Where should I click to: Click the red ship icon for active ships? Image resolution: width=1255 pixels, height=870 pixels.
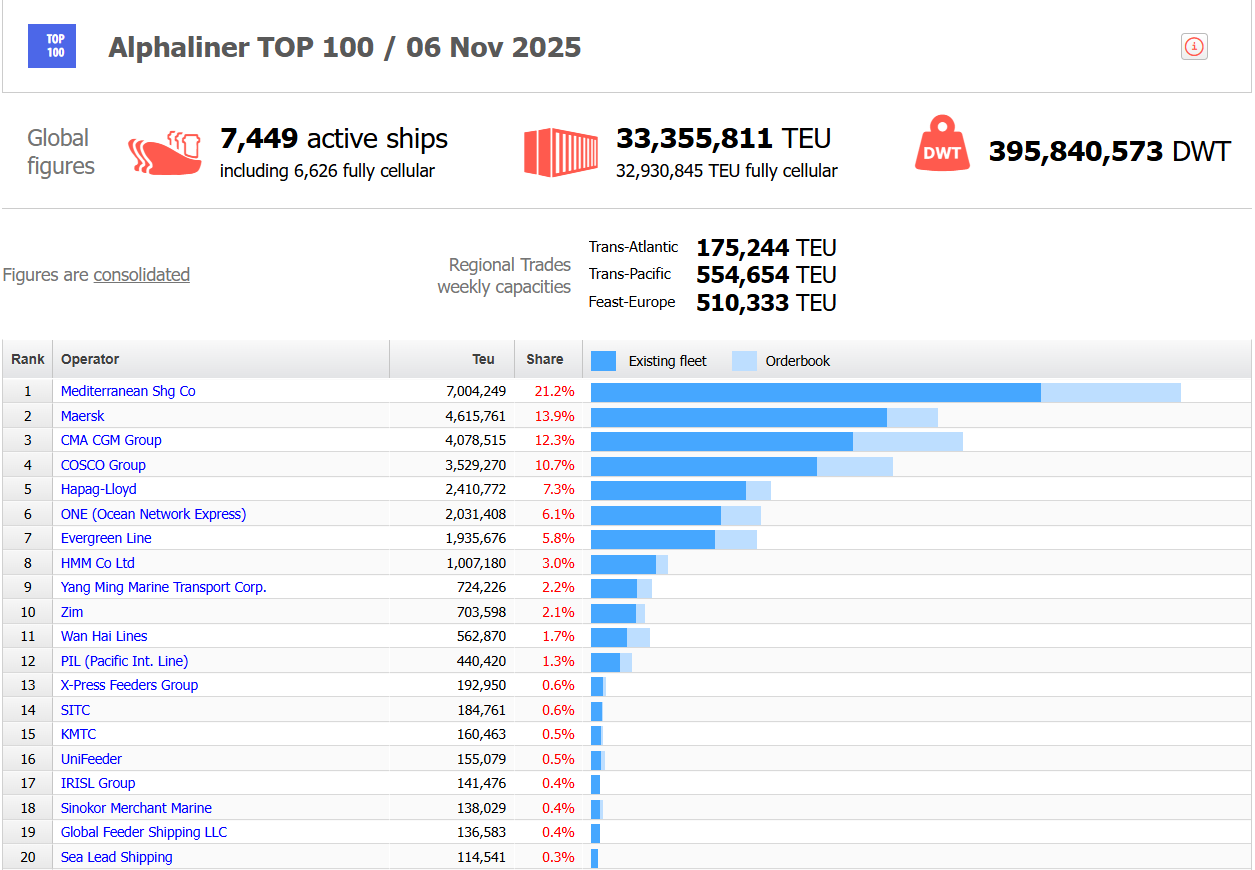point(165,151)
